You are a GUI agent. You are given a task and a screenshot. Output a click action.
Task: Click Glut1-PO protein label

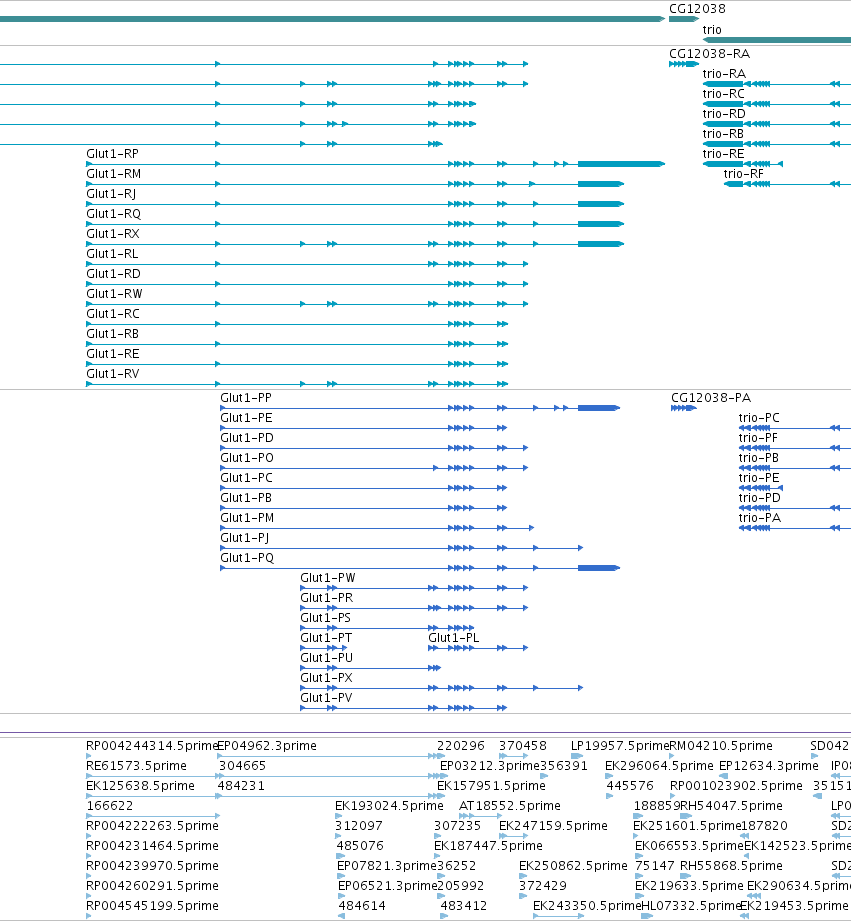(247, 458)
